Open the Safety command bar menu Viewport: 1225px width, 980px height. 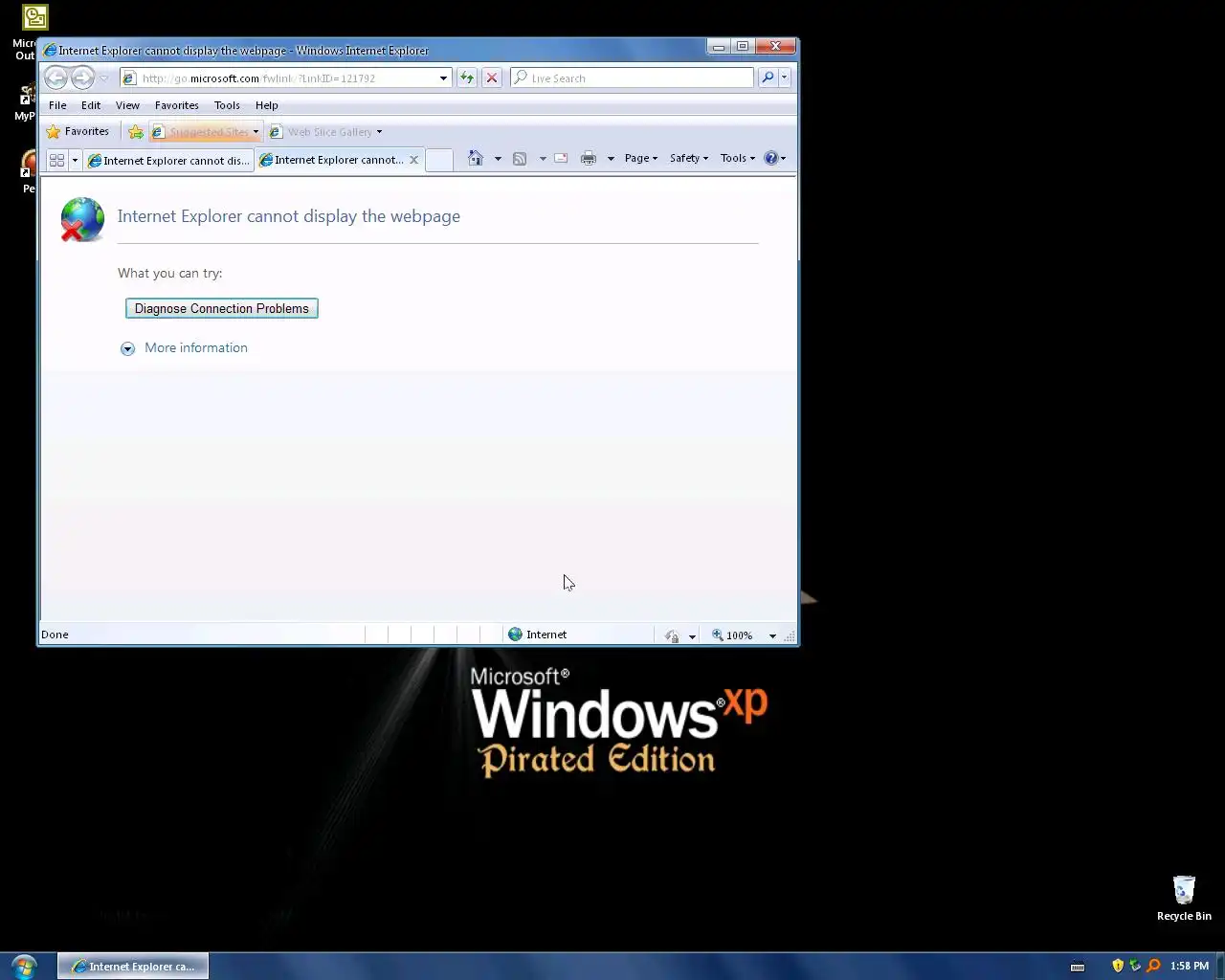click(x=689, y=159)
